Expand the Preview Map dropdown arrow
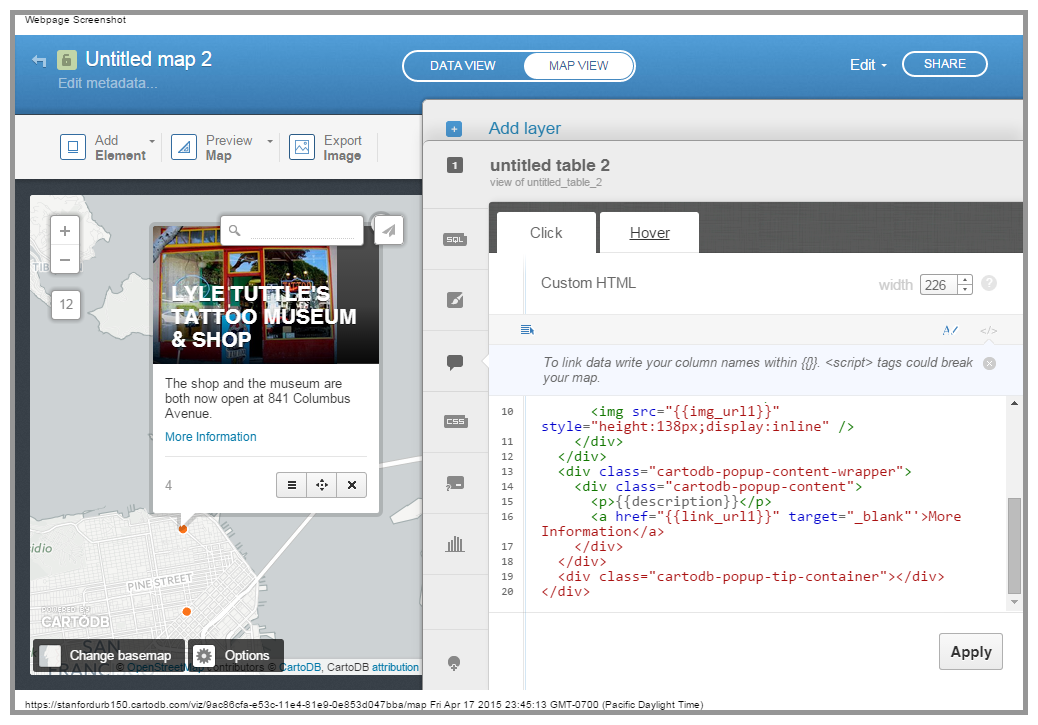Viewport: 1038px width, 725px height. click(x=269, y=141)
